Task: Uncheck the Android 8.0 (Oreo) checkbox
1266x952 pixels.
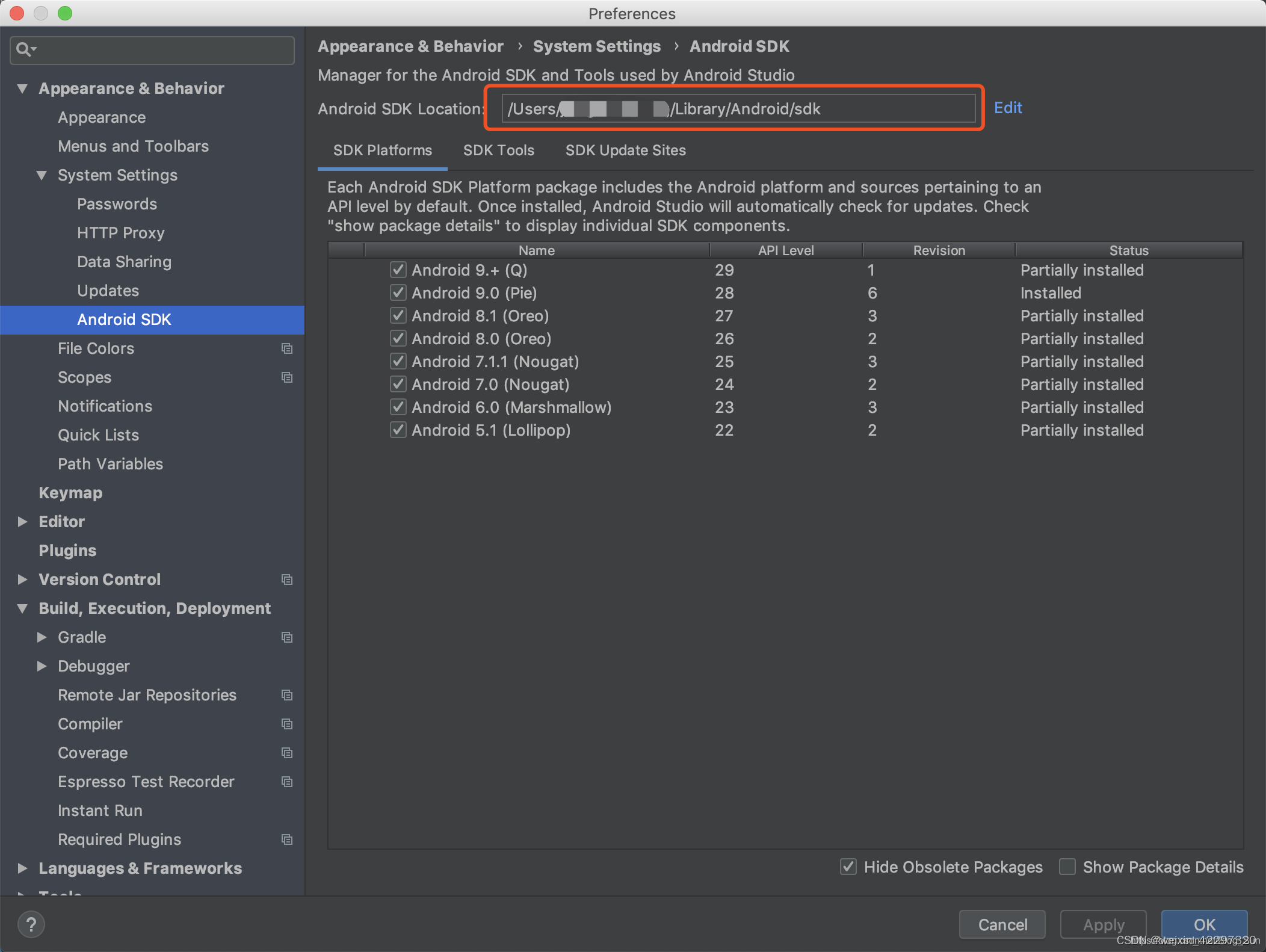Action: [x=398, y=338]
